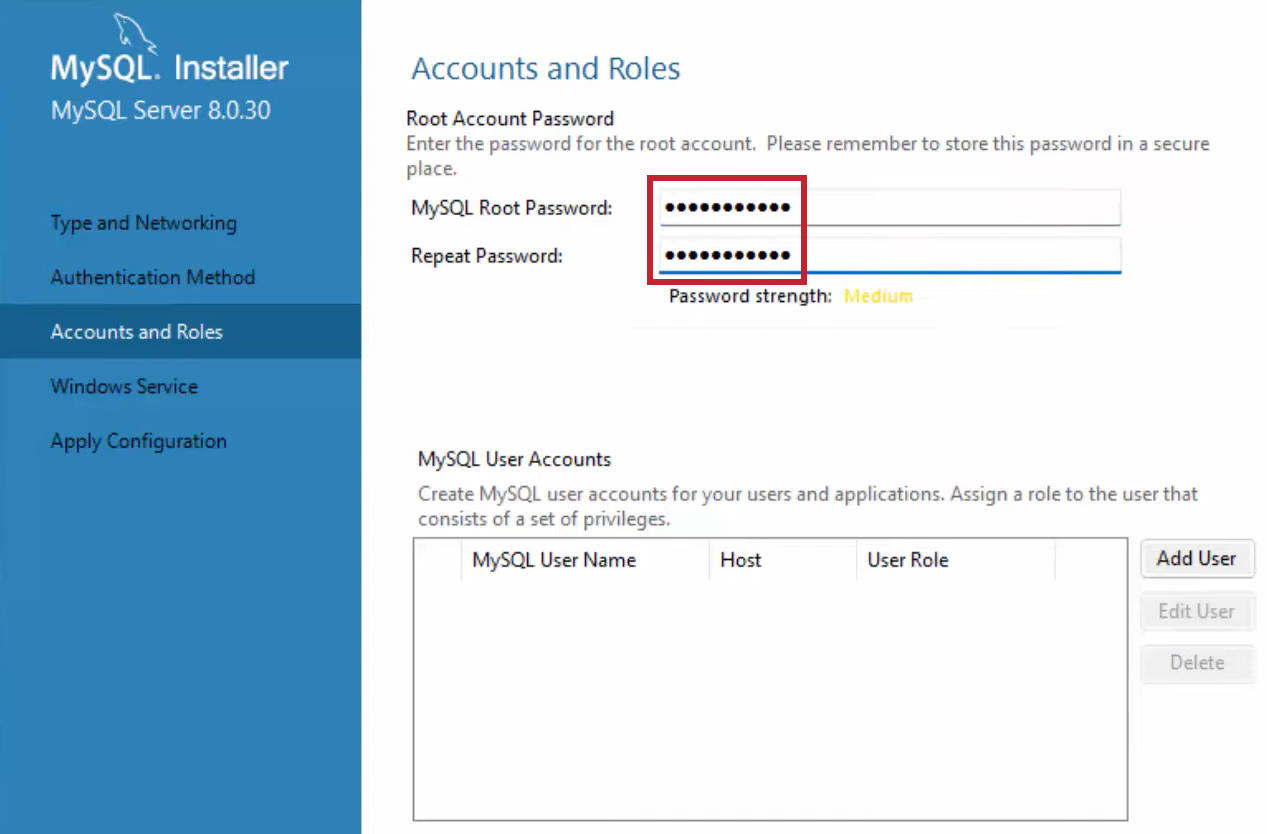The width and height of the screenshot is (1267, 834).
Task: Click the Repeat Password label
Action: pos(487,256)
